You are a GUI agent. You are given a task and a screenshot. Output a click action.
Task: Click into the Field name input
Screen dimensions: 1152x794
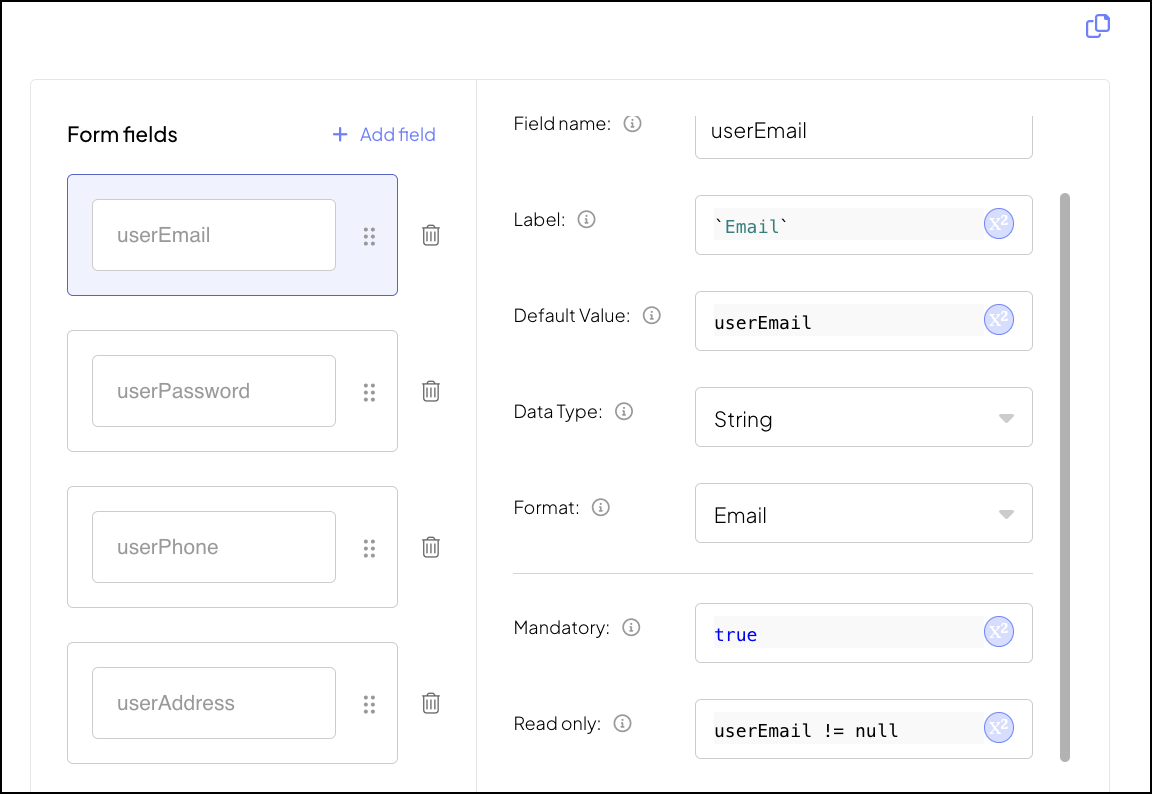tap(863, 132)
